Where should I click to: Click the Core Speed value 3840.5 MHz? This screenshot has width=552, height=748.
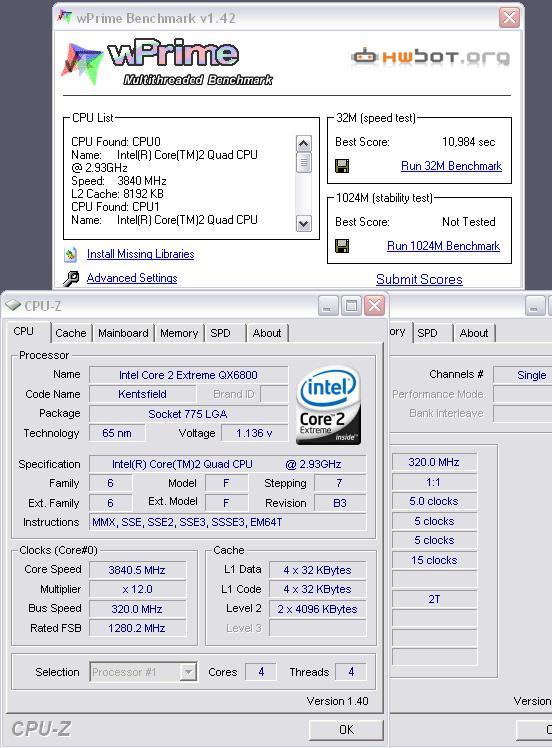coord(137,570)
